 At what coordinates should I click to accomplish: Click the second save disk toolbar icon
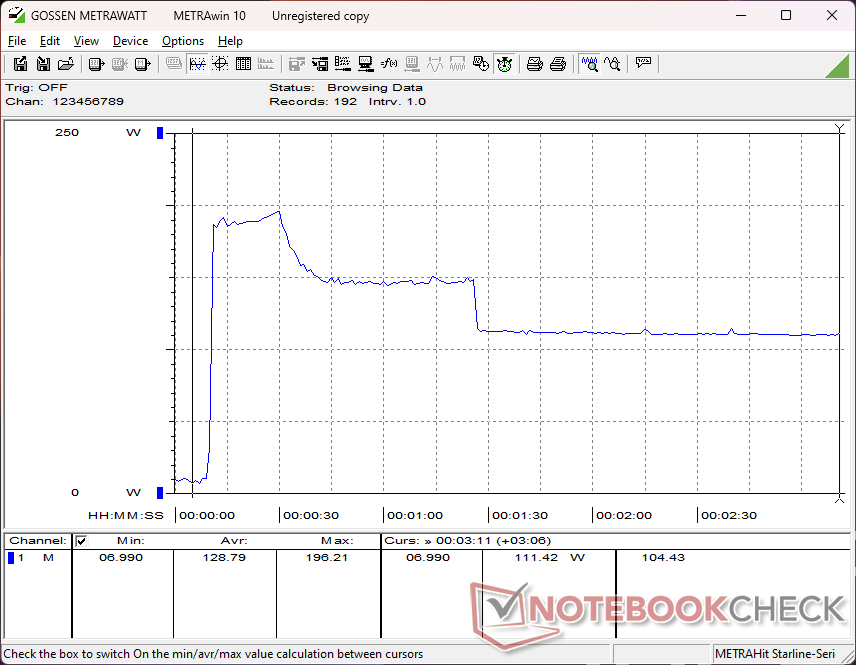(x=43, y=64)
